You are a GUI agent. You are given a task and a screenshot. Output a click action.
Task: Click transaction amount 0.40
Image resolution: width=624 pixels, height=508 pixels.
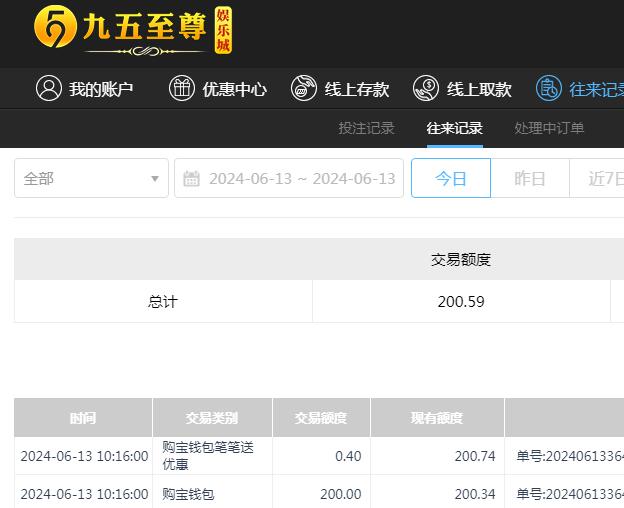tap(348, 456)
